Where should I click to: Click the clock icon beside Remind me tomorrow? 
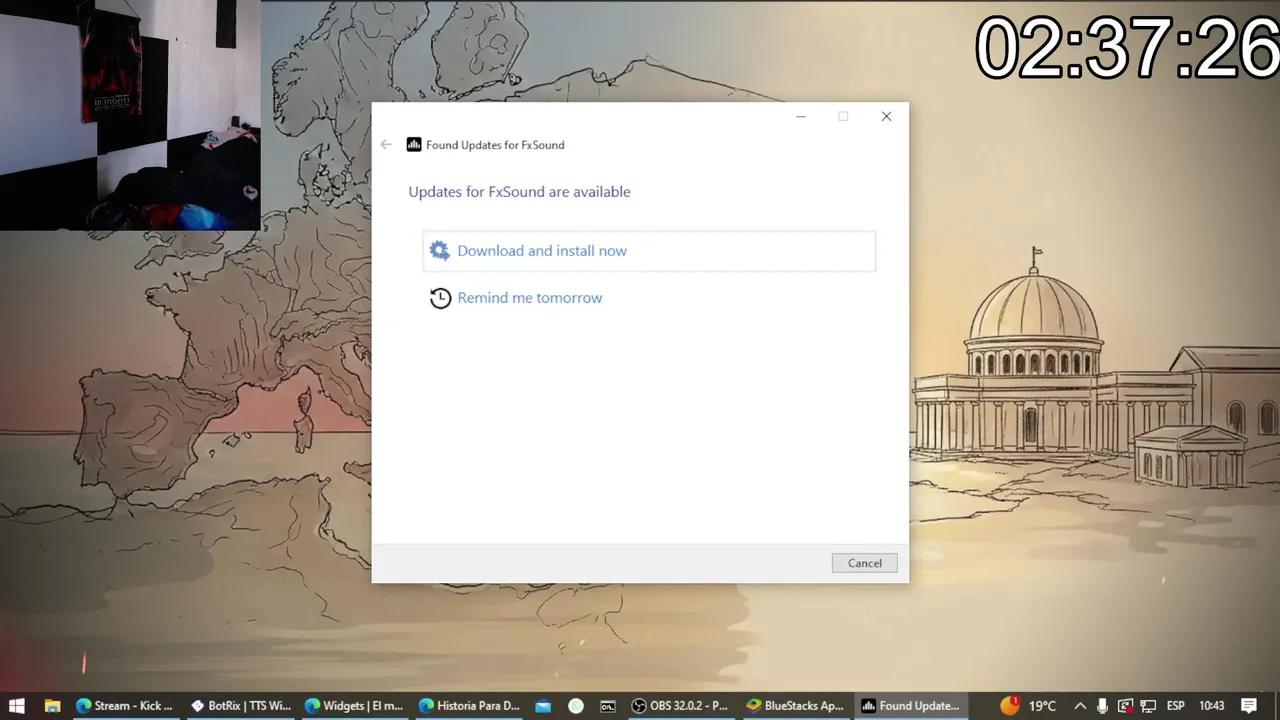point(440,298)
